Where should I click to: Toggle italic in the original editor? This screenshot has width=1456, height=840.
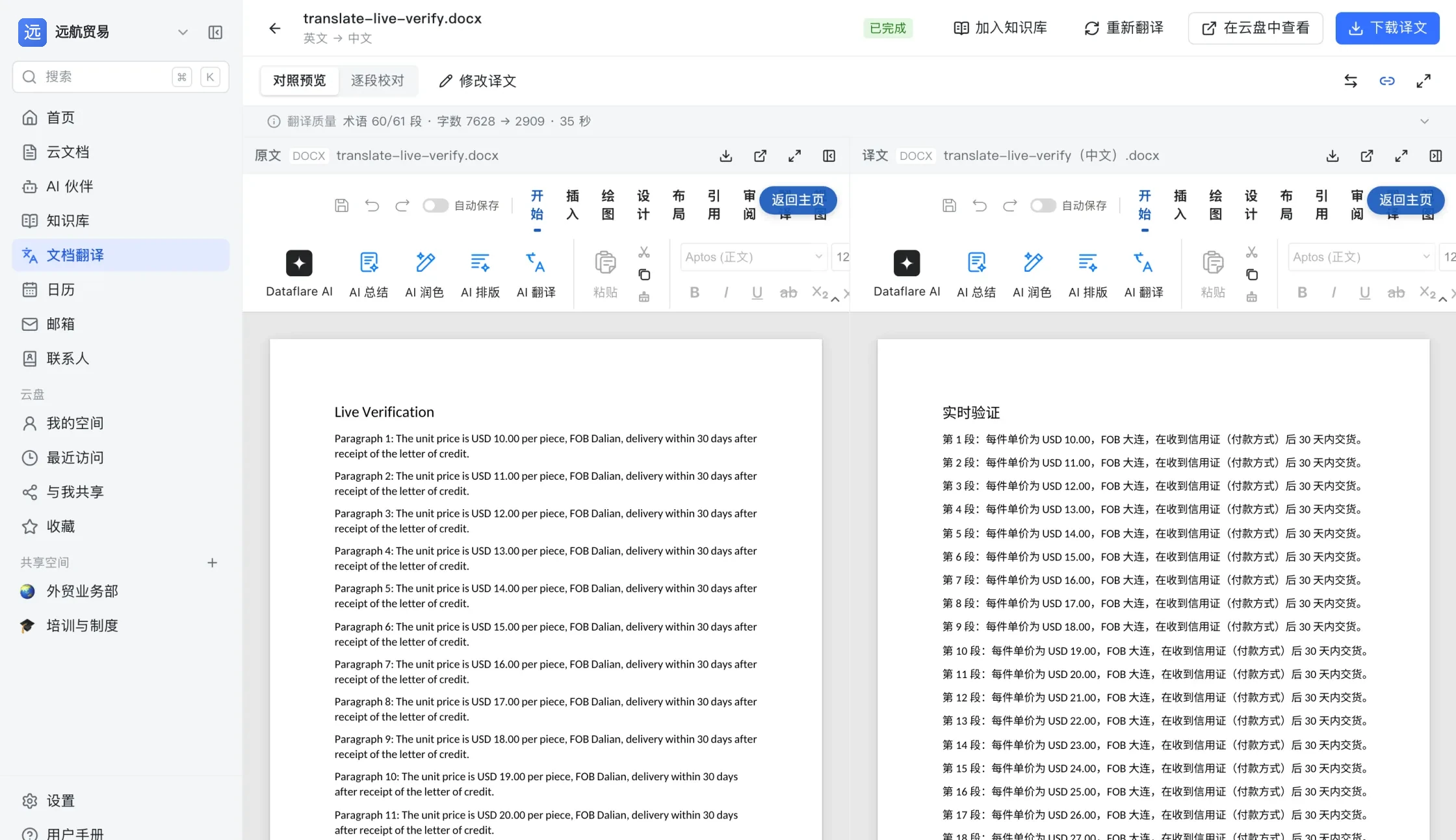click(726, 293)
